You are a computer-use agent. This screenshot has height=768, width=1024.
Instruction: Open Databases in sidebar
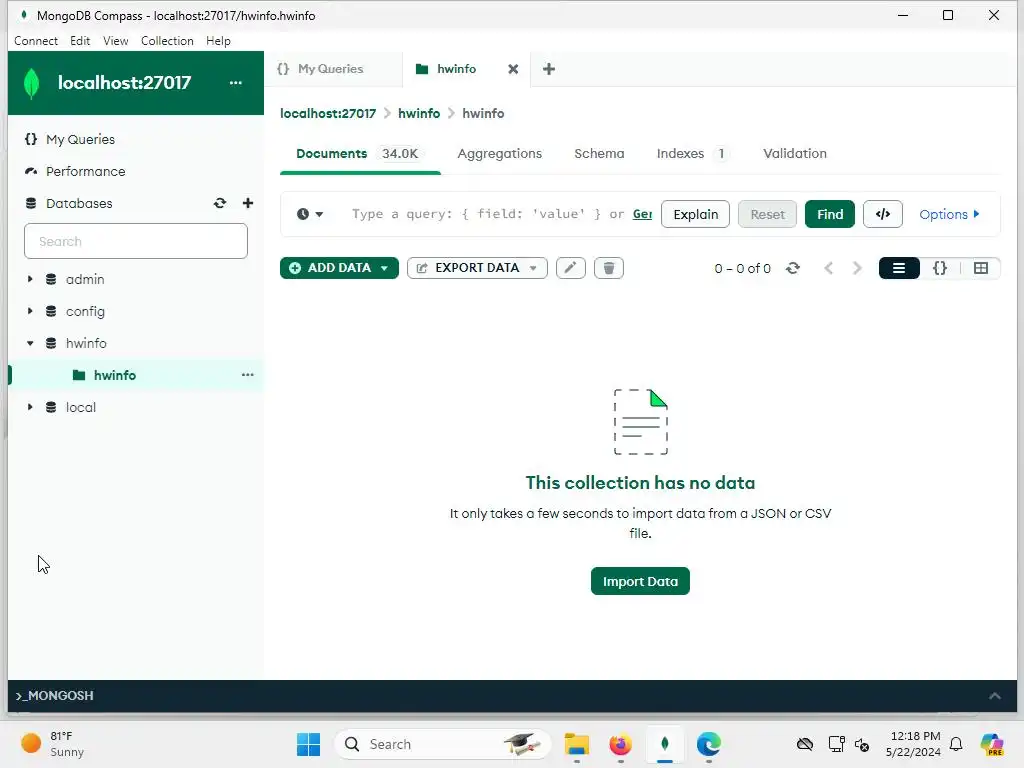coord(79,203)
